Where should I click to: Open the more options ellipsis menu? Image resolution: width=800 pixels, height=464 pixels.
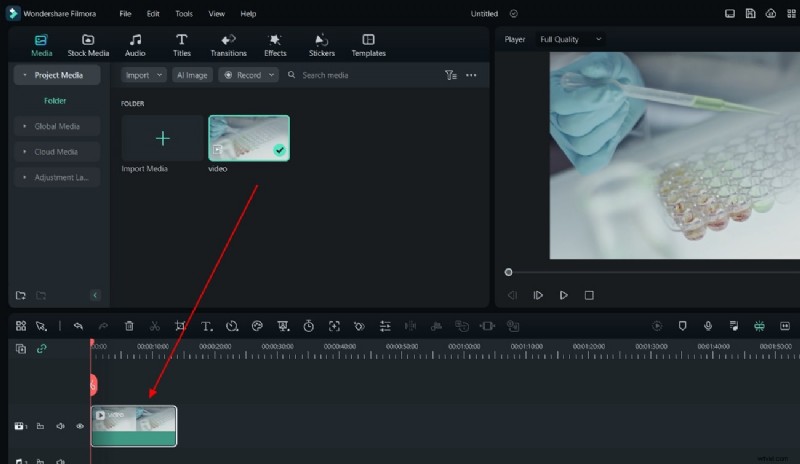point(471,75)
